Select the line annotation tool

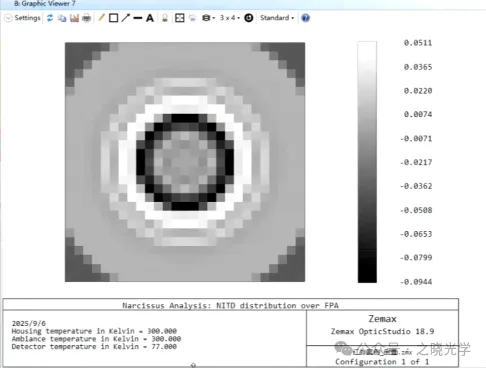[x=138, y=18]
